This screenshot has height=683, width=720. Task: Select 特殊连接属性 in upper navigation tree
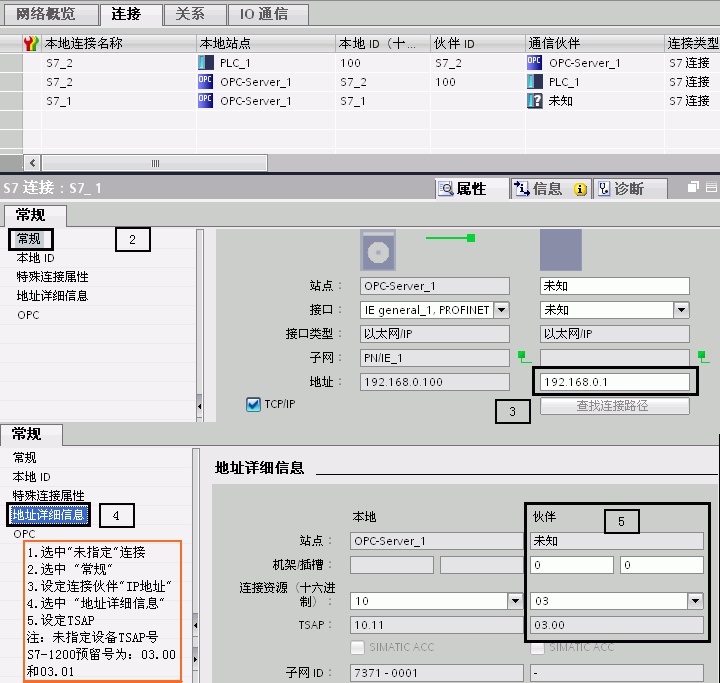coord(52,277)
